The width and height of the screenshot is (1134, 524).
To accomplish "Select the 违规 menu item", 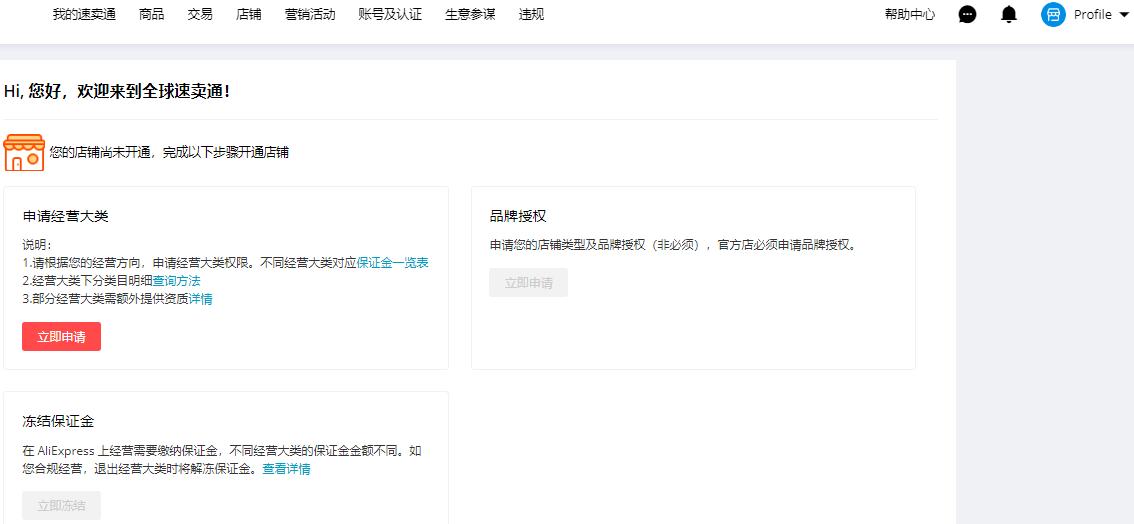I will 532,14.
